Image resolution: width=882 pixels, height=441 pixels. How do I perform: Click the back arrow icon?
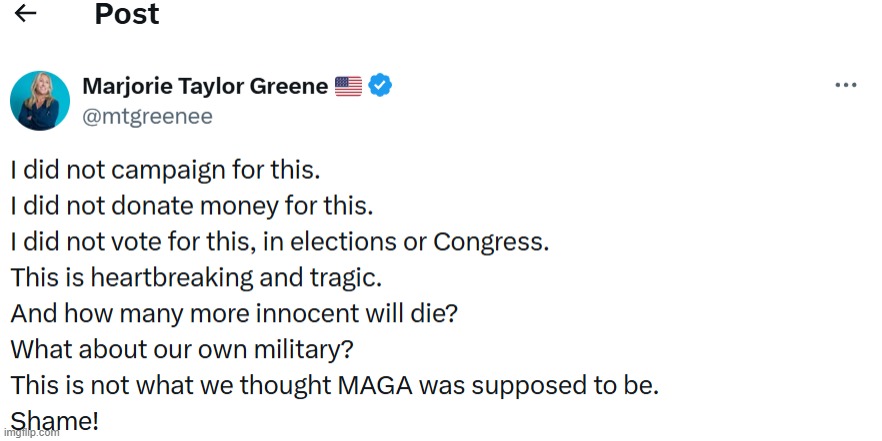click(x=26, y=14)
